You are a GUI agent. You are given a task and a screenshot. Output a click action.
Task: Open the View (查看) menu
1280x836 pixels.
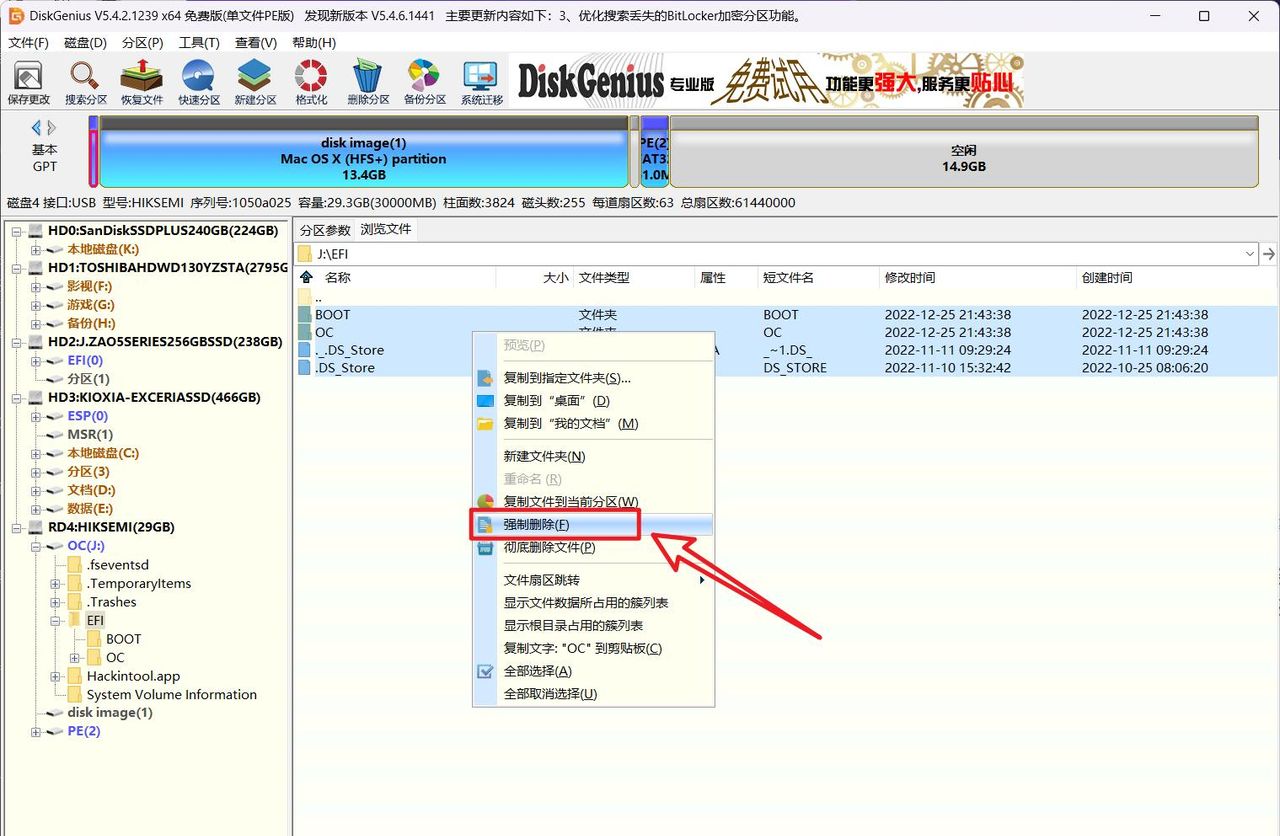(256, 43)
